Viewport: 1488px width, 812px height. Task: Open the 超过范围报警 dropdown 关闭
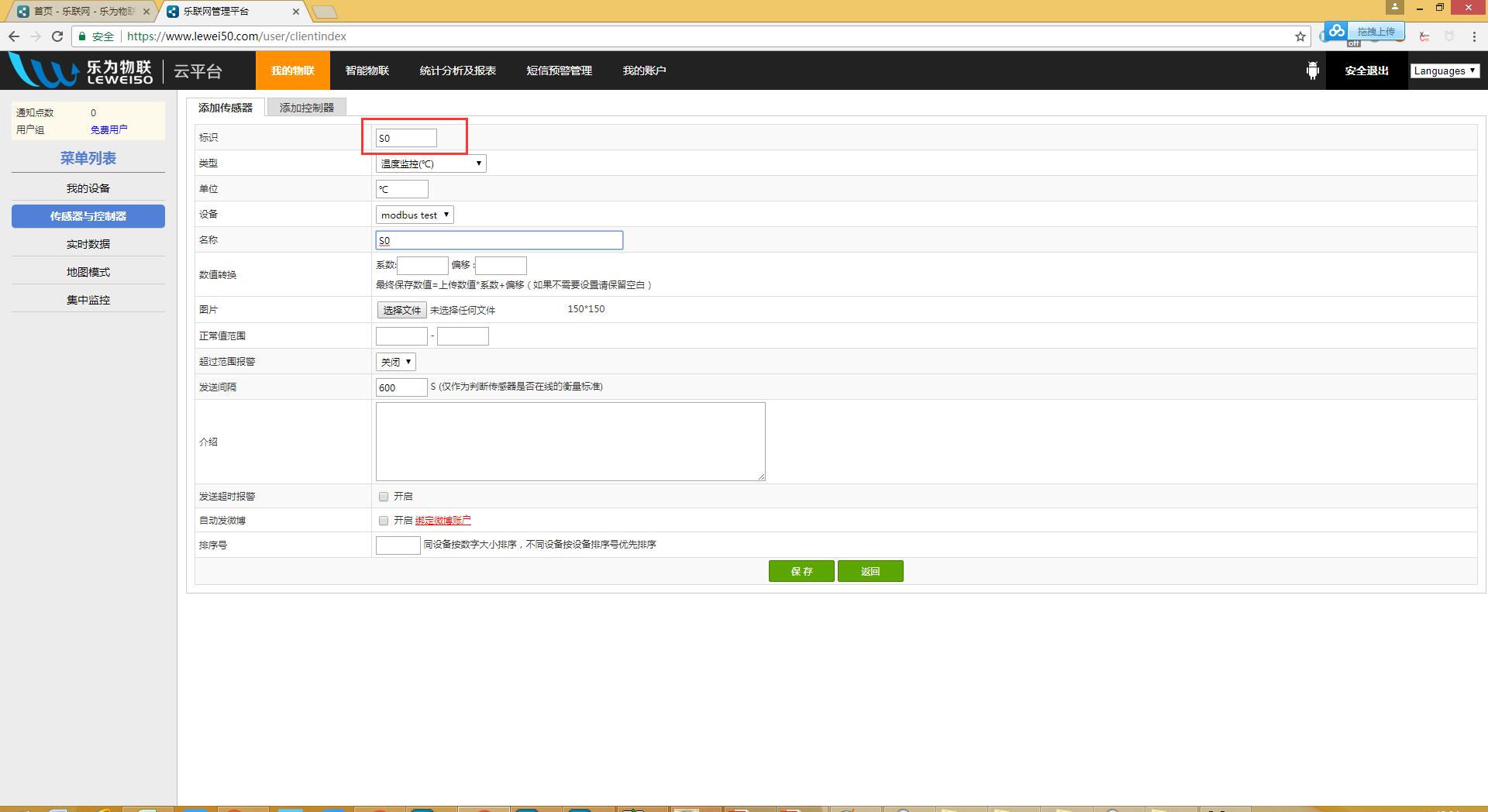(x=396, y=362)
